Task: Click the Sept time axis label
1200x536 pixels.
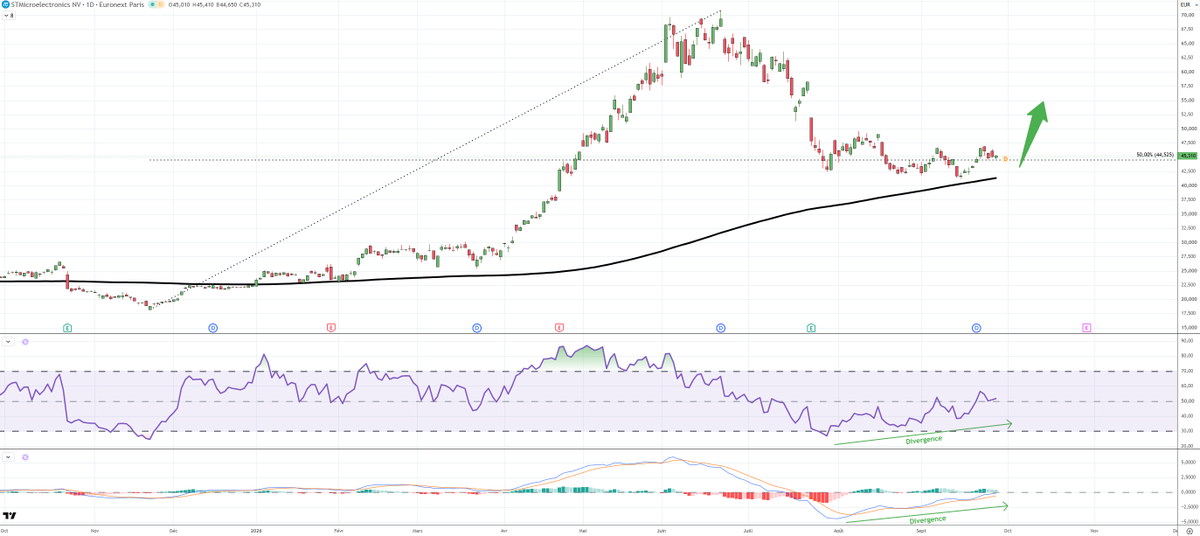Action: coord(920,531)
